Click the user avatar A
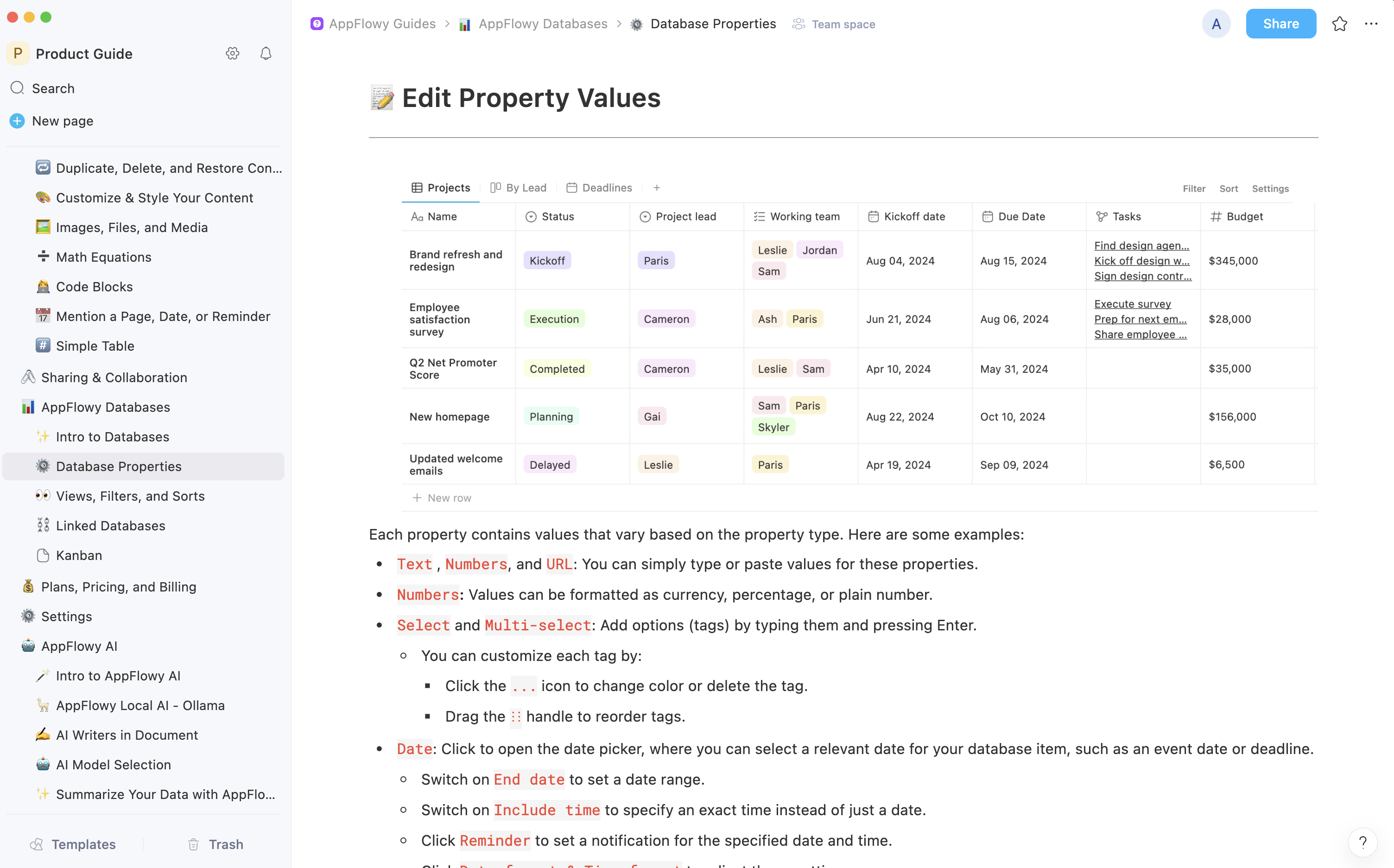 (x=1216, y=24)
